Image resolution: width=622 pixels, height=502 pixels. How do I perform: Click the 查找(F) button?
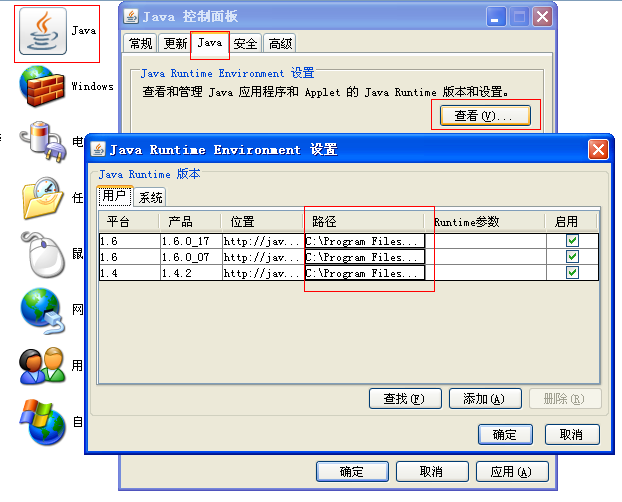(405, 398)
